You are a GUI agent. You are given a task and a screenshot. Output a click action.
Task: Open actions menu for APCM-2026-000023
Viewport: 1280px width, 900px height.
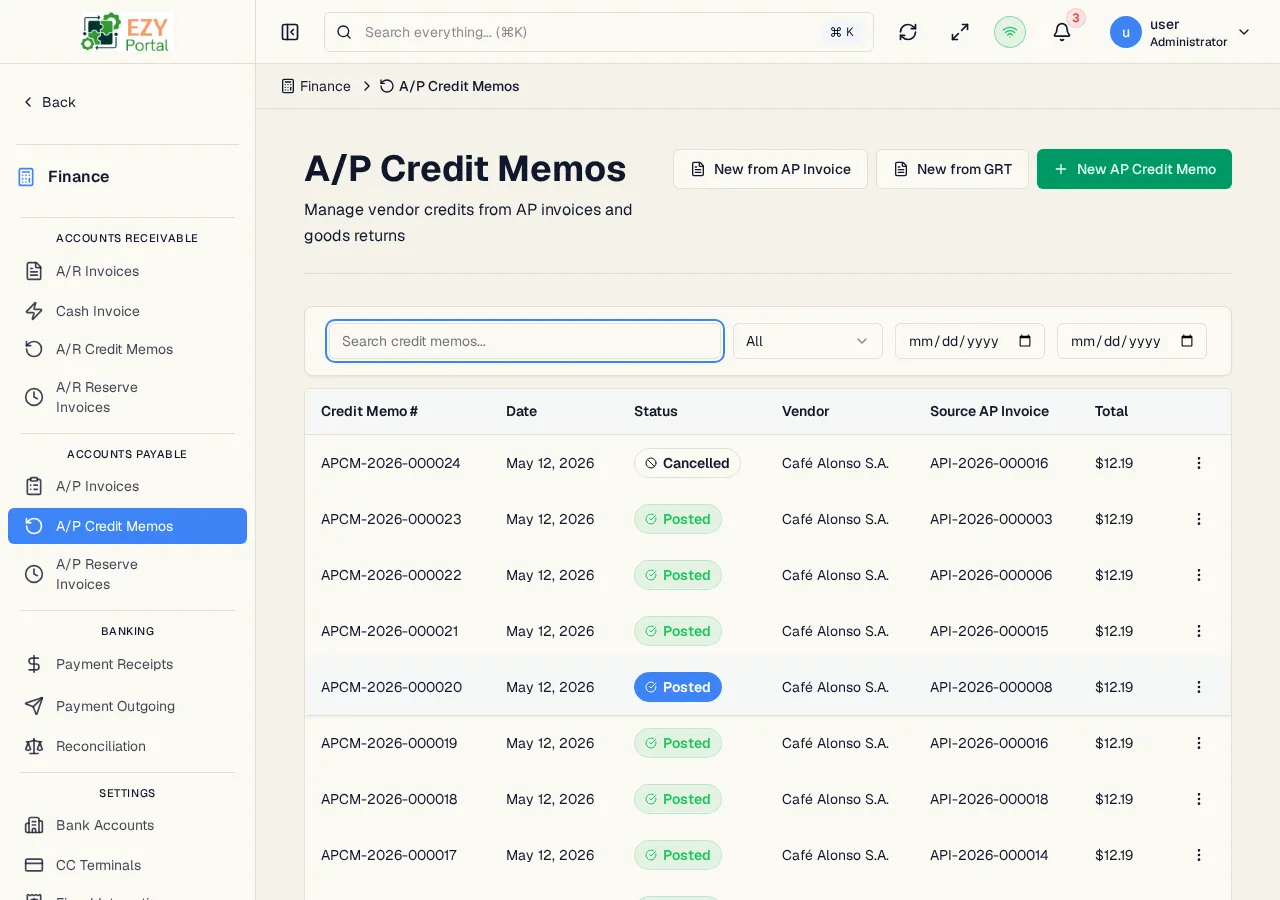click(x=1199, y=519)
